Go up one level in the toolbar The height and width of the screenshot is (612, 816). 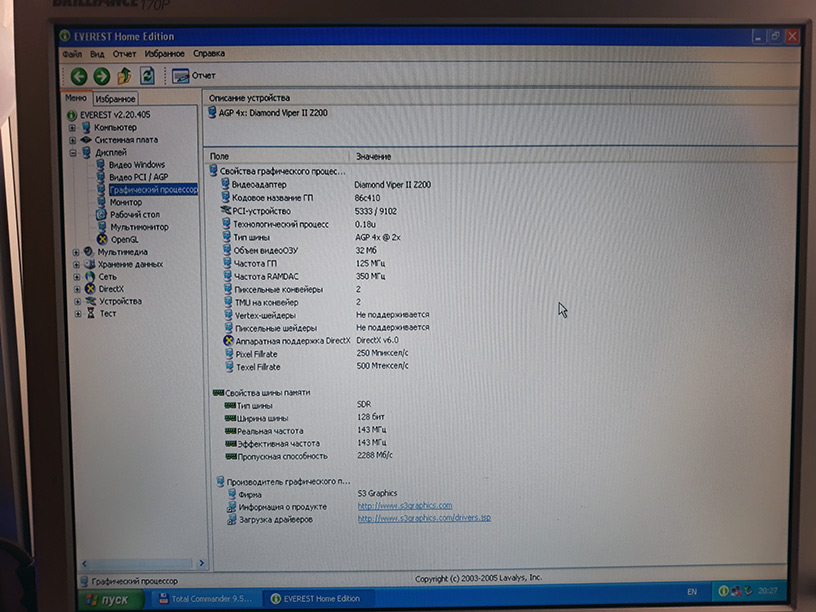pos(124,76)
